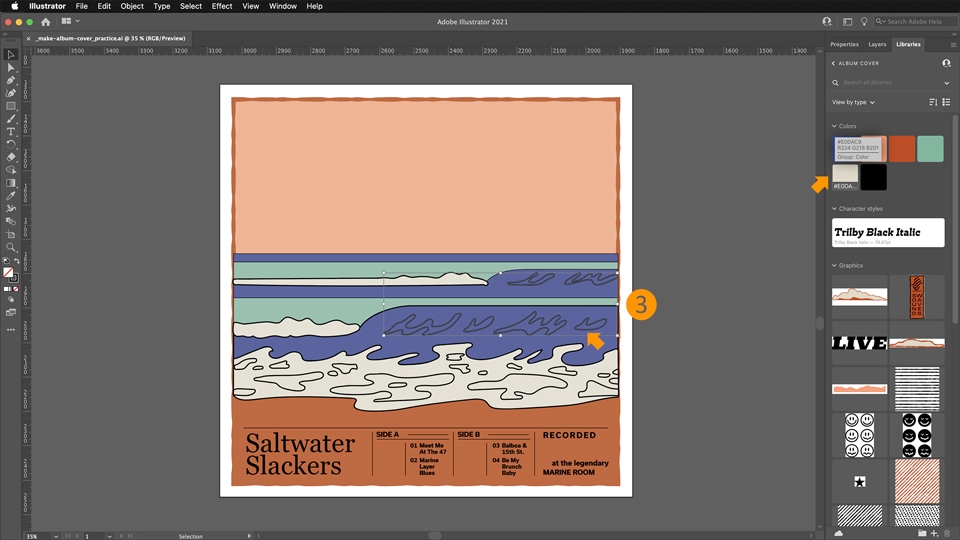Switch Libraries panel to list view

(x=946, y=102)
